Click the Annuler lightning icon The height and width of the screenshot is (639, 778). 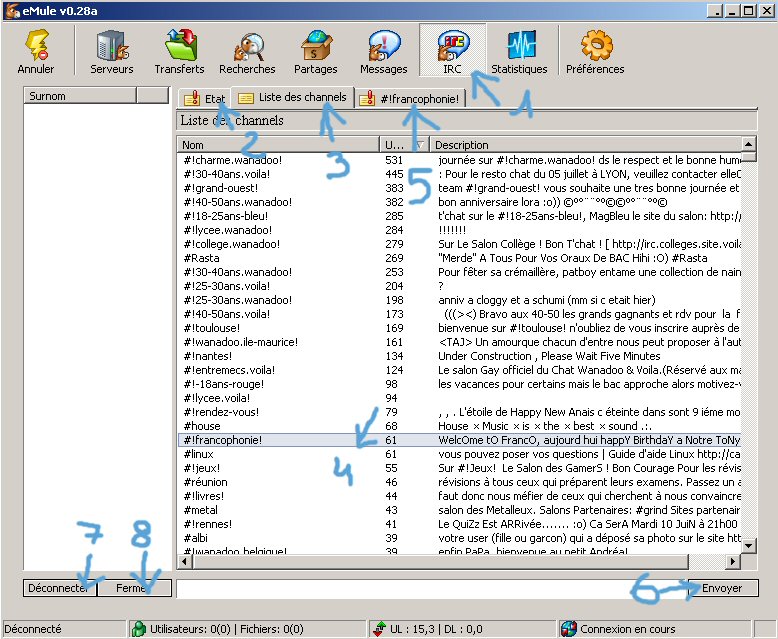pyautogui.click(x=37, y=45)
